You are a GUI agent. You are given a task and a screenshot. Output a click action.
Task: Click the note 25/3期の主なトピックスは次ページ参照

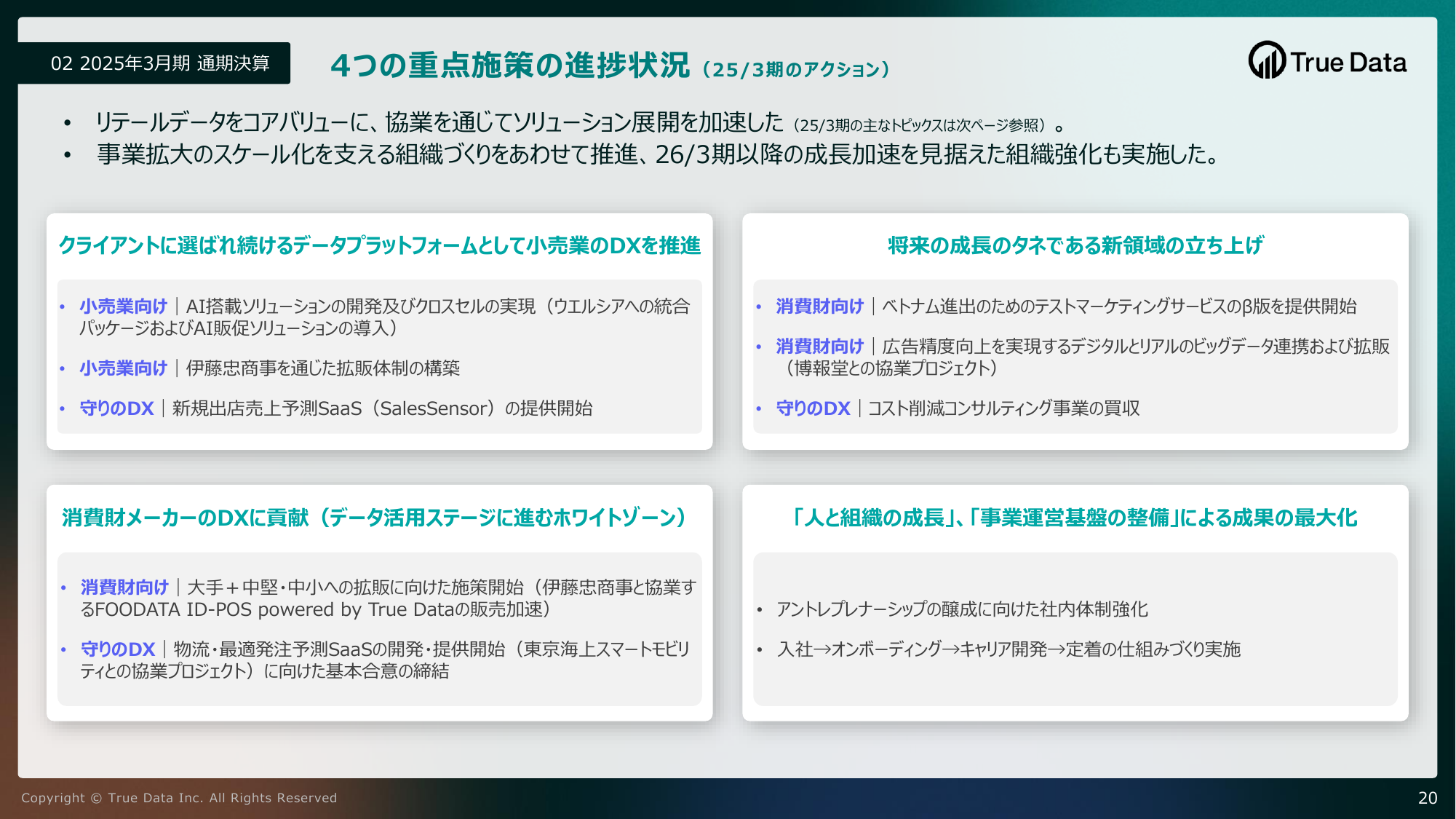click(x=920, y=125)
